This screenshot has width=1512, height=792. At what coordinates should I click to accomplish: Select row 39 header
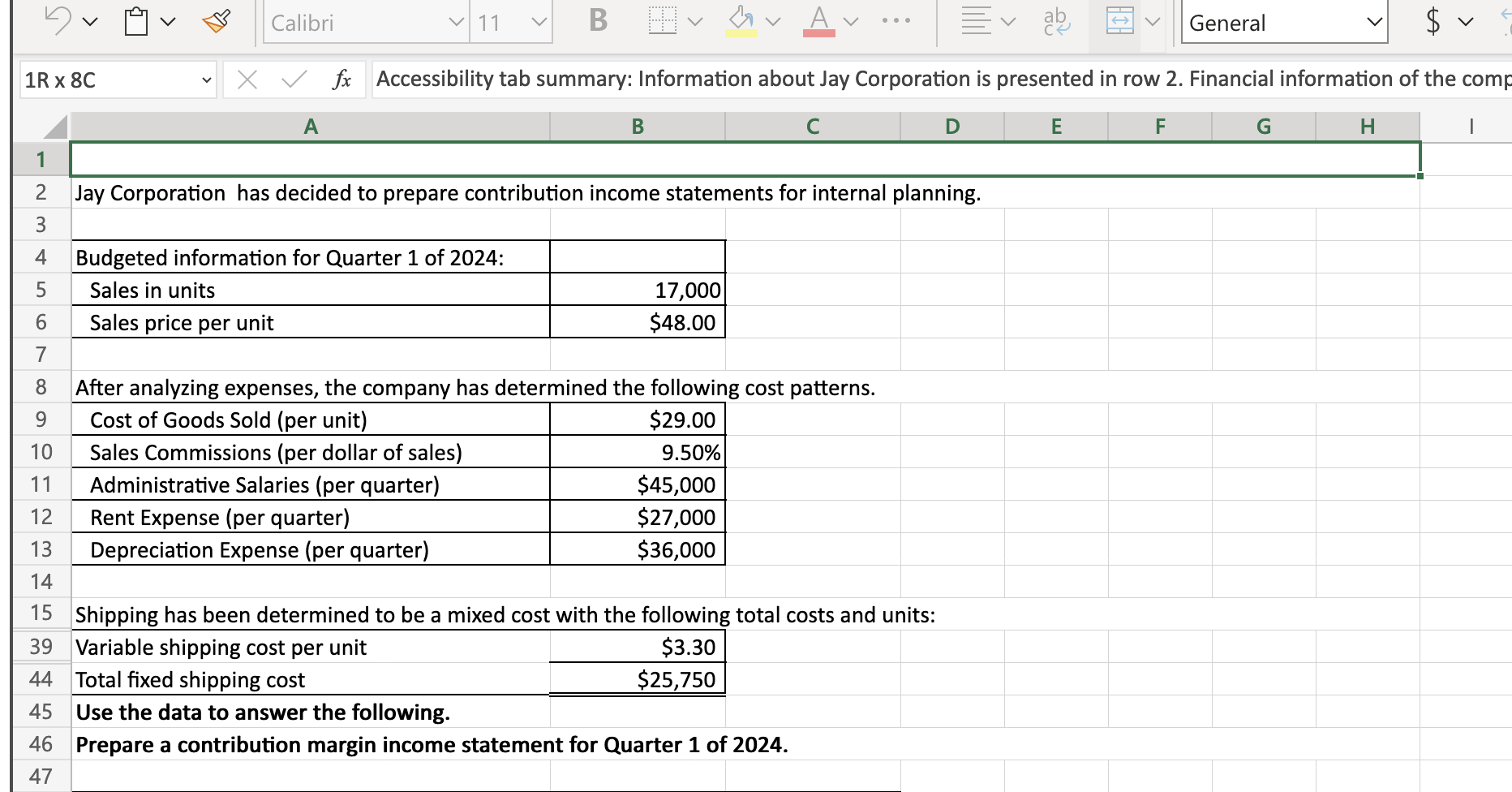[x=41, y=646]
